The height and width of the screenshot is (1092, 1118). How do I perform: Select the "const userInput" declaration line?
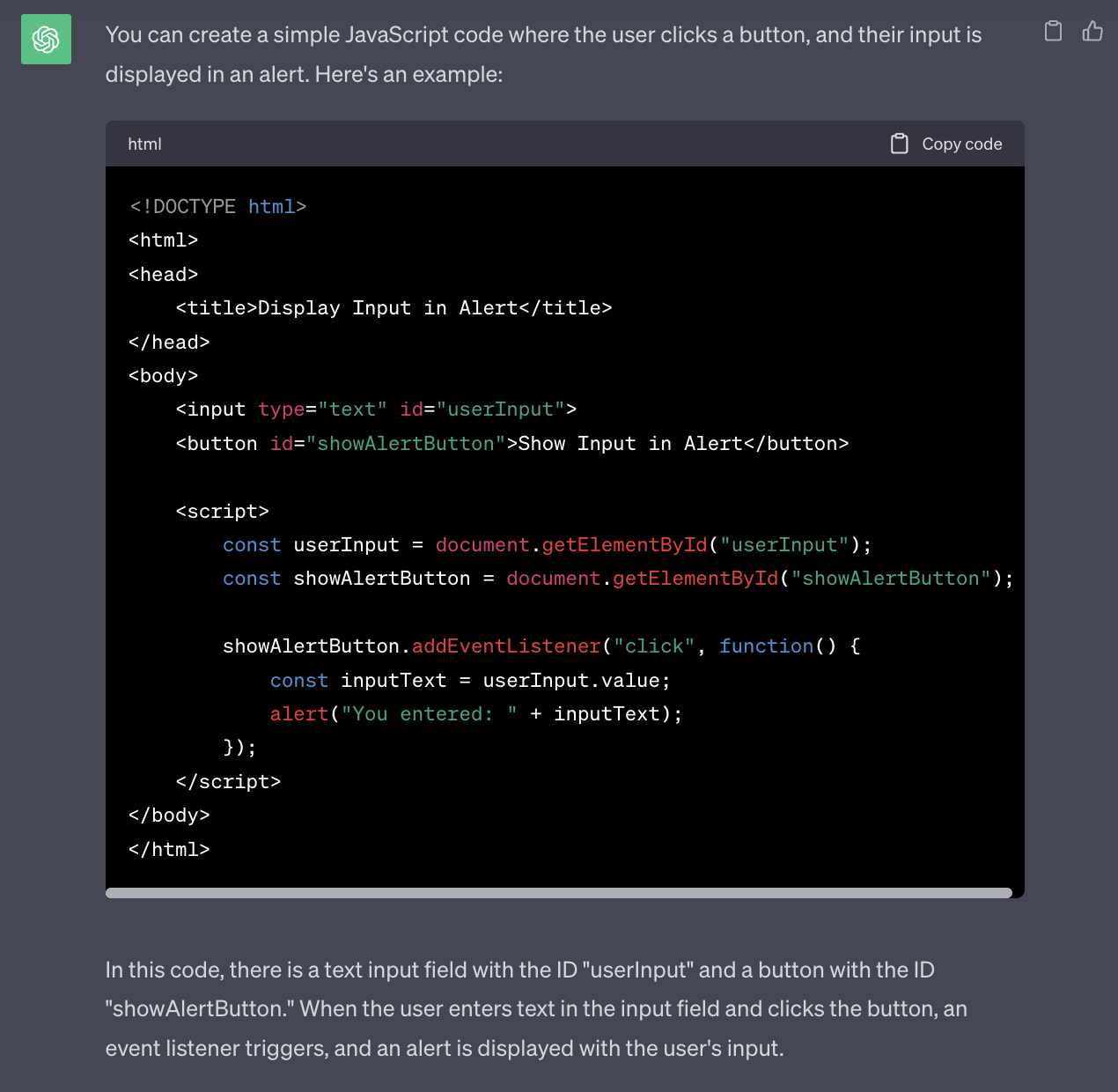coord(546,545)
